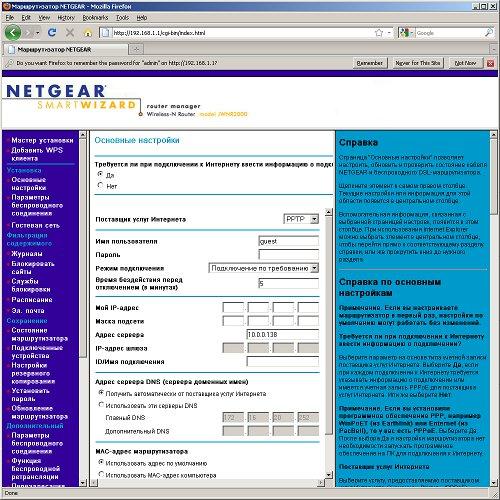The width and height of the screenshot is (500, 500).
Task: Open Блокировать сайты sidebar link
Action: (x=33, y=268)
